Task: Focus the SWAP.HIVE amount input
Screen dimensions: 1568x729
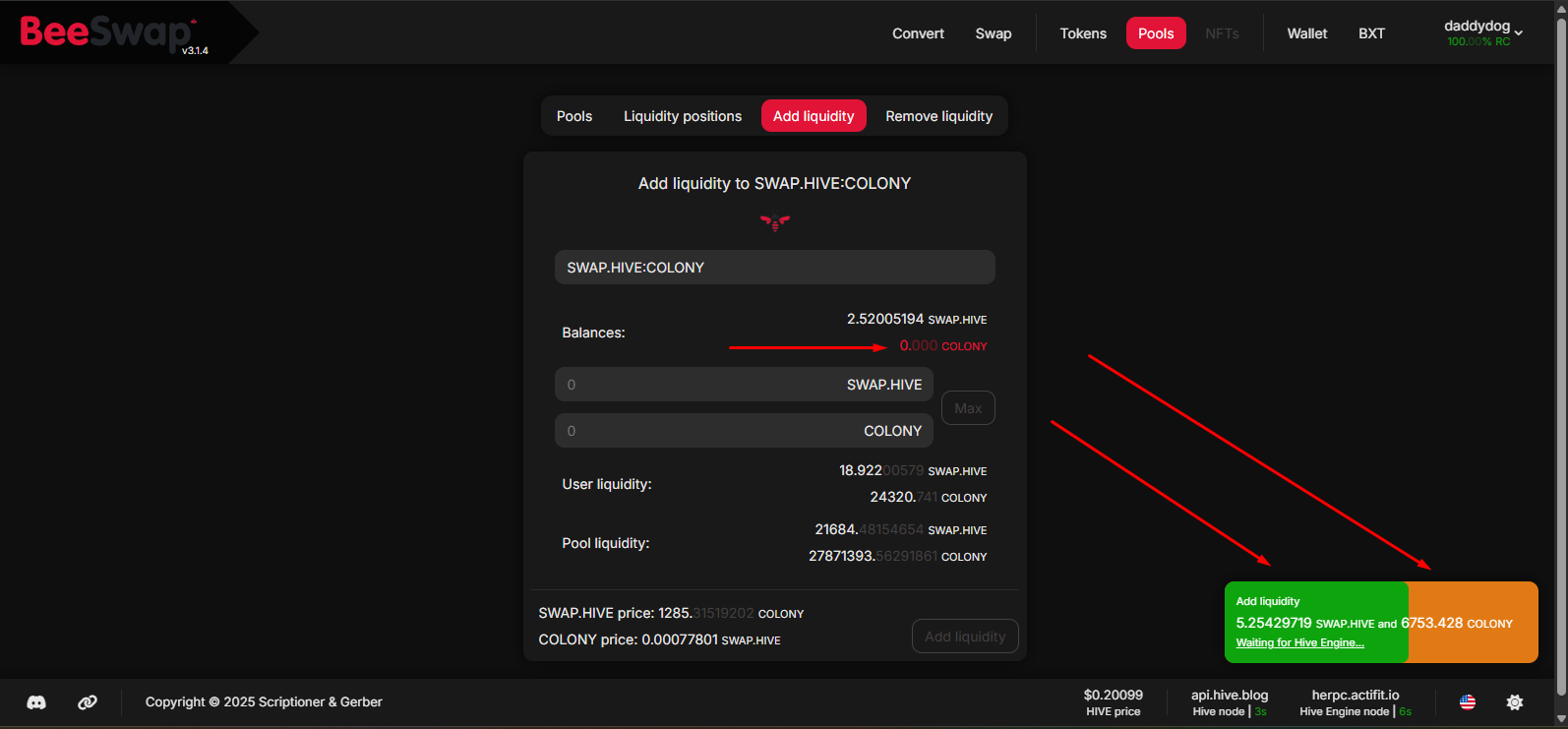Action: click(744, 385)
